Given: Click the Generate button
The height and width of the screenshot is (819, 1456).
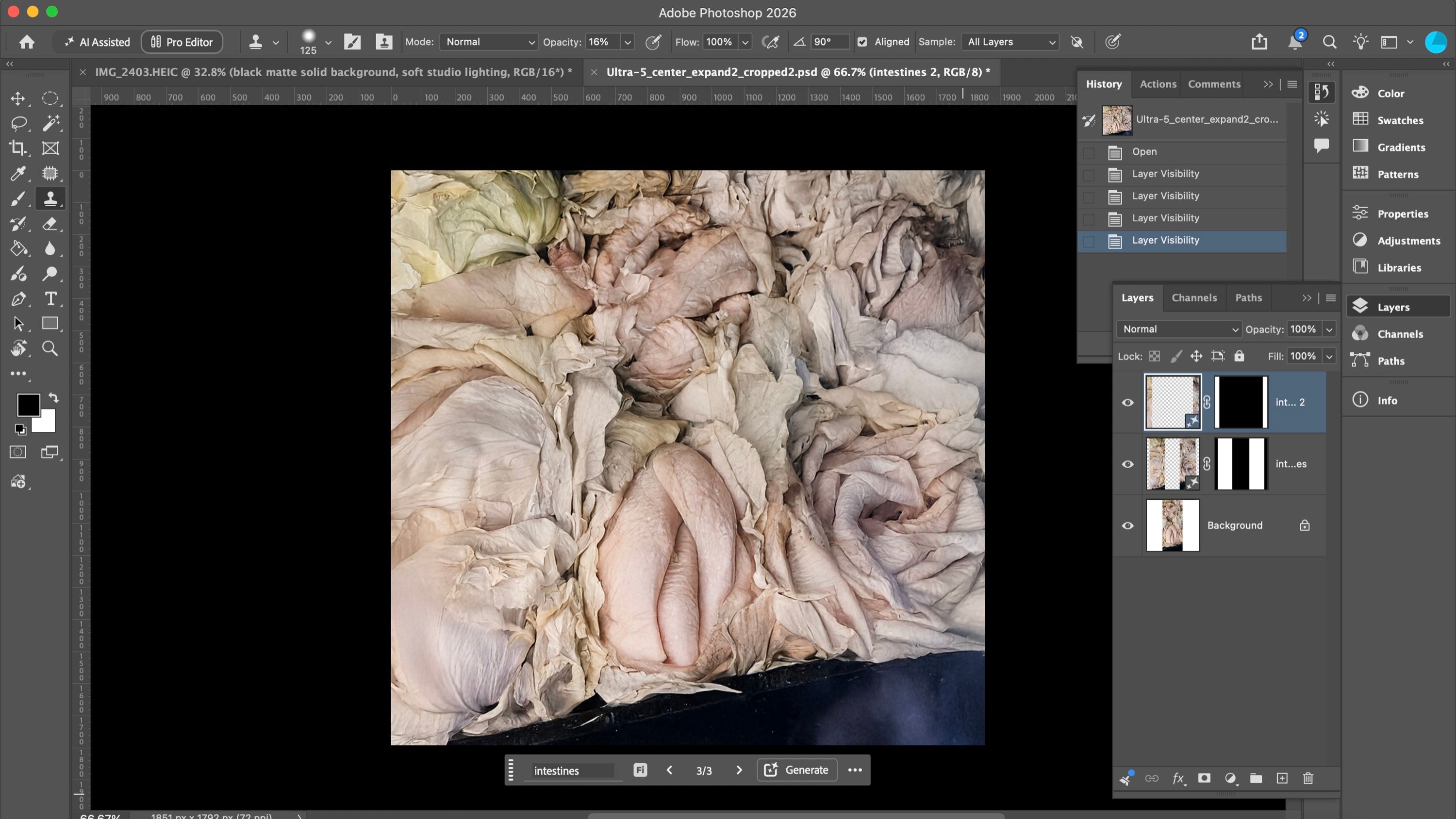Looking at the screenshot, I should [x=797, y=770].
